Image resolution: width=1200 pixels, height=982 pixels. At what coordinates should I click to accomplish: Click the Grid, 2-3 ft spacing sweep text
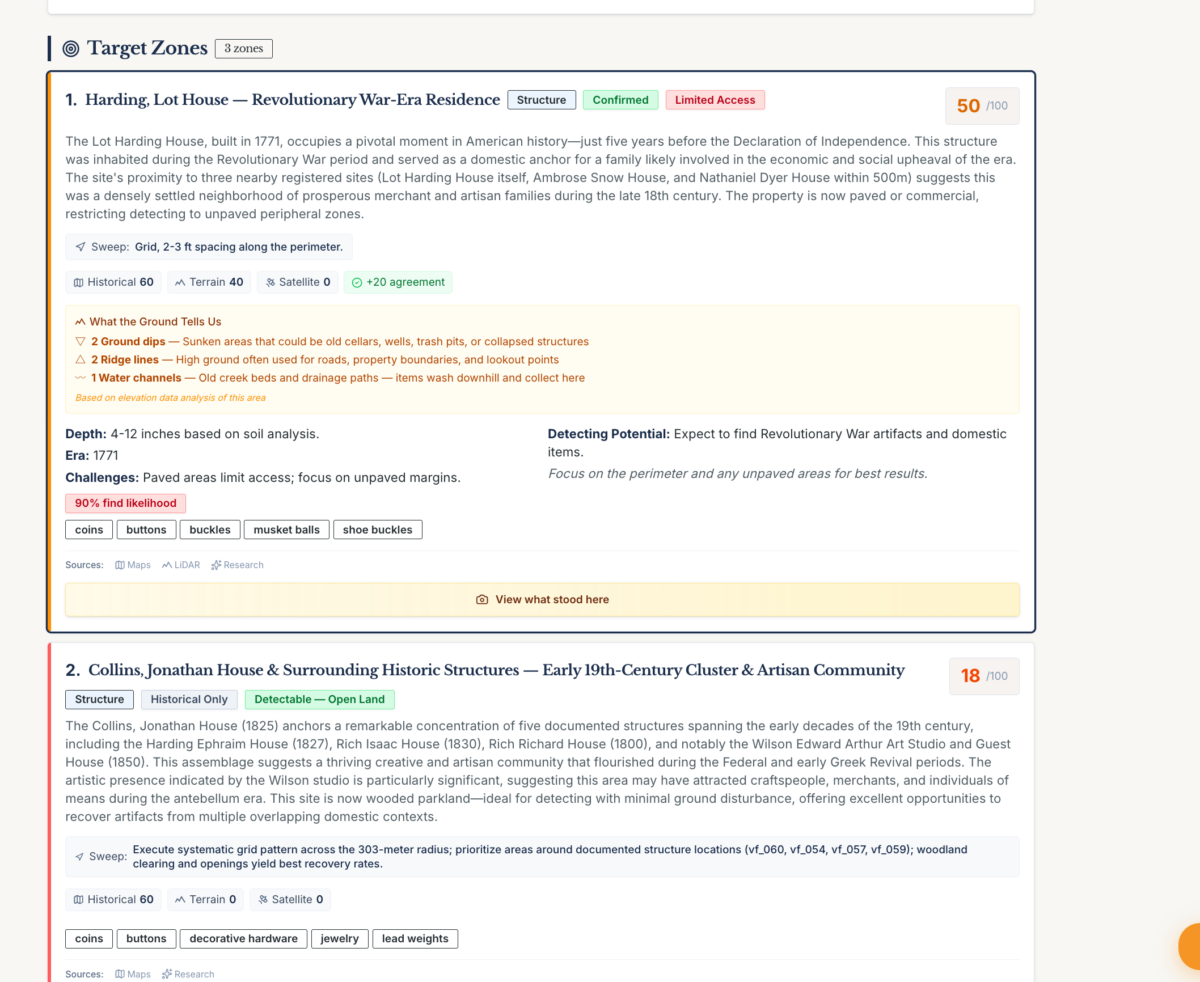tap(239, 247)
